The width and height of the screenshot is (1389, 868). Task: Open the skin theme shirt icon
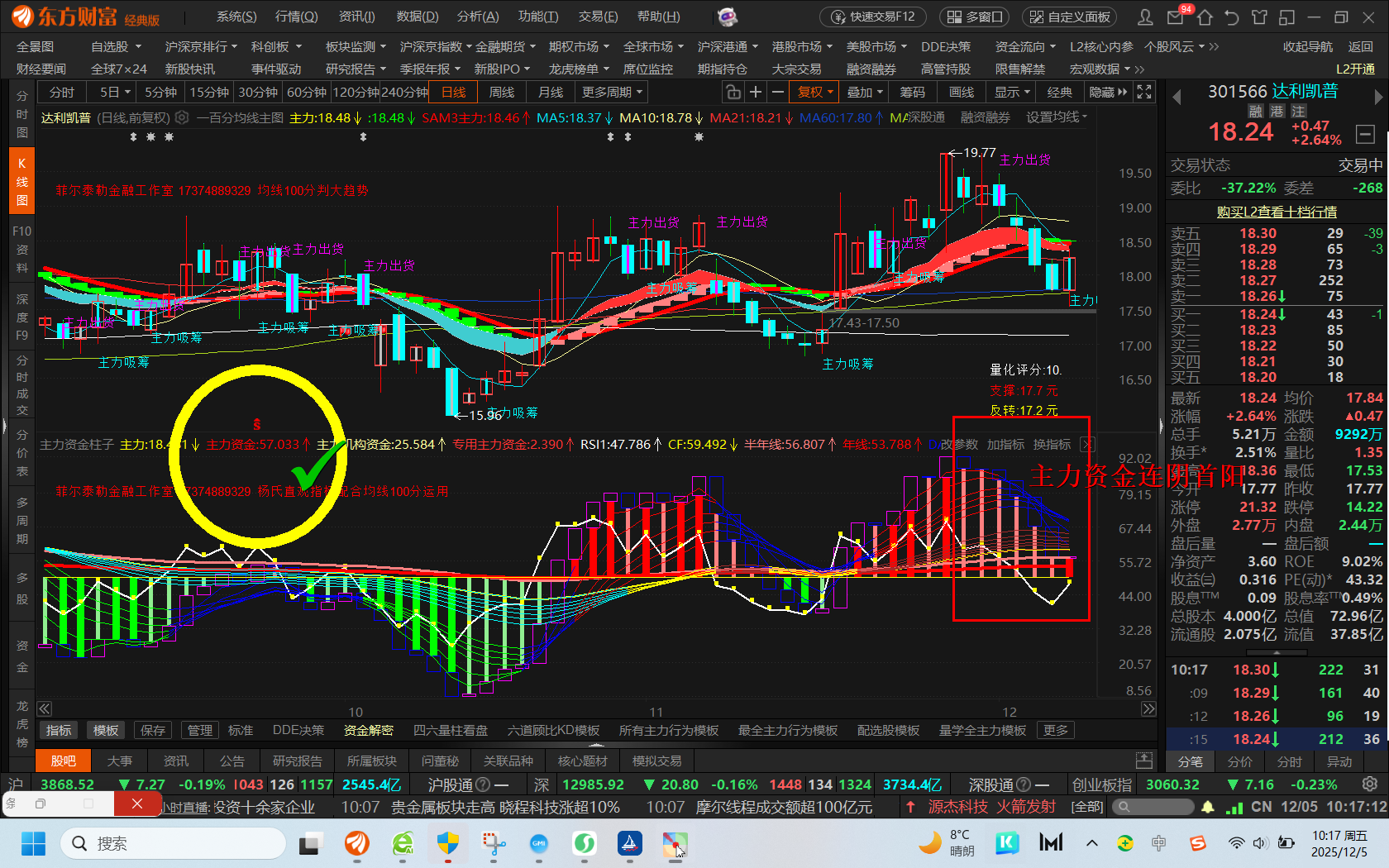click(x=1259, y=17)
